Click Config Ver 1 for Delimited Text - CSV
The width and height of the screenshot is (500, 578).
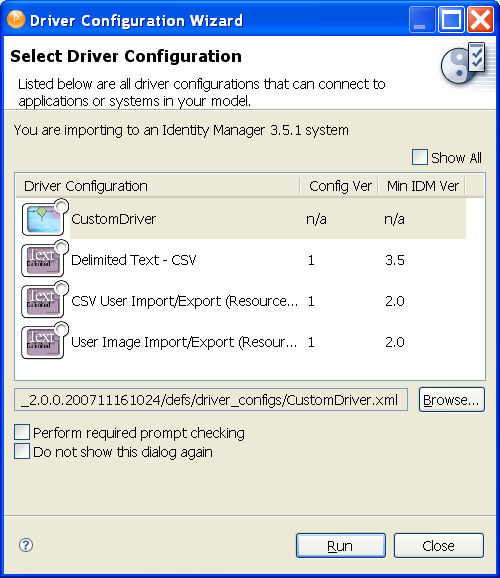click(311, 260)
